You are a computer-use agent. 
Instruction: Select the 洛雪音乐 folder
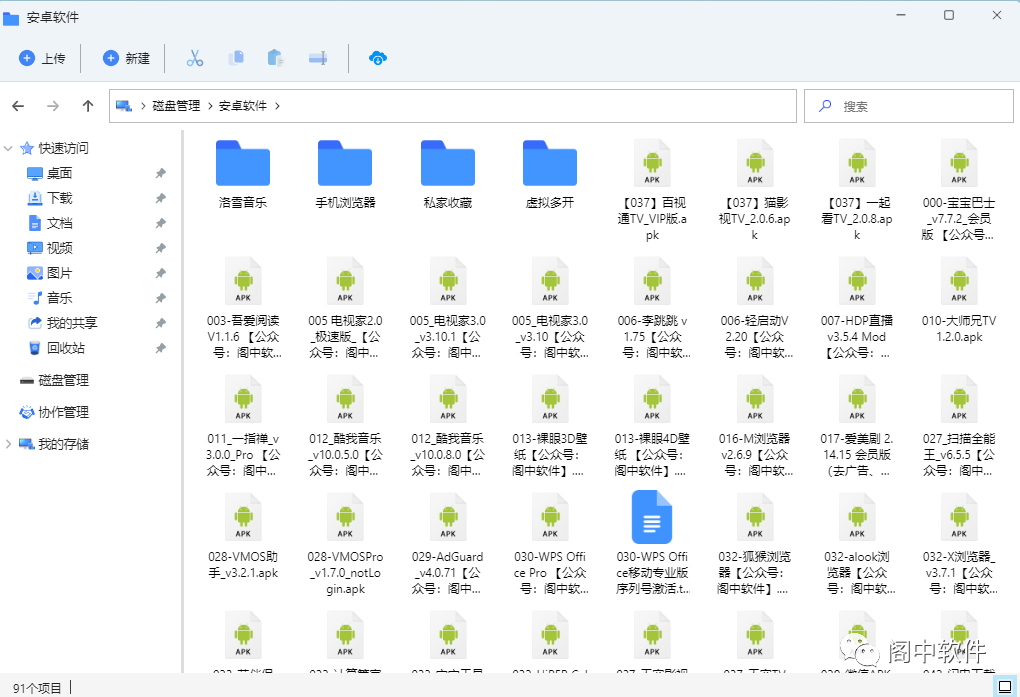[x=243, y=174]
